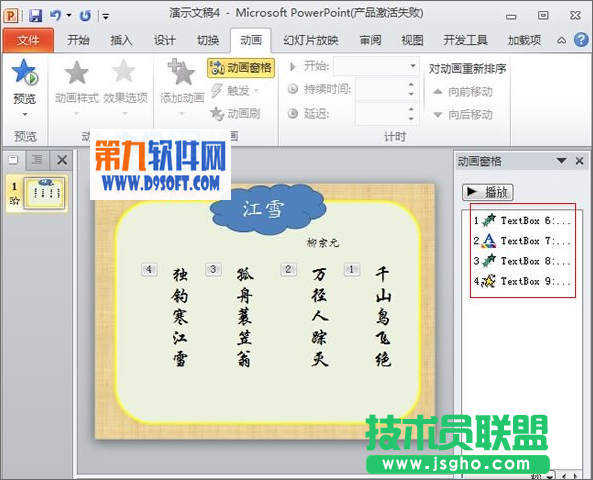The height and width of the screenshot is (480, 593).
Task: Close the slide thumbnail pane
Action: tap(62, 160)
